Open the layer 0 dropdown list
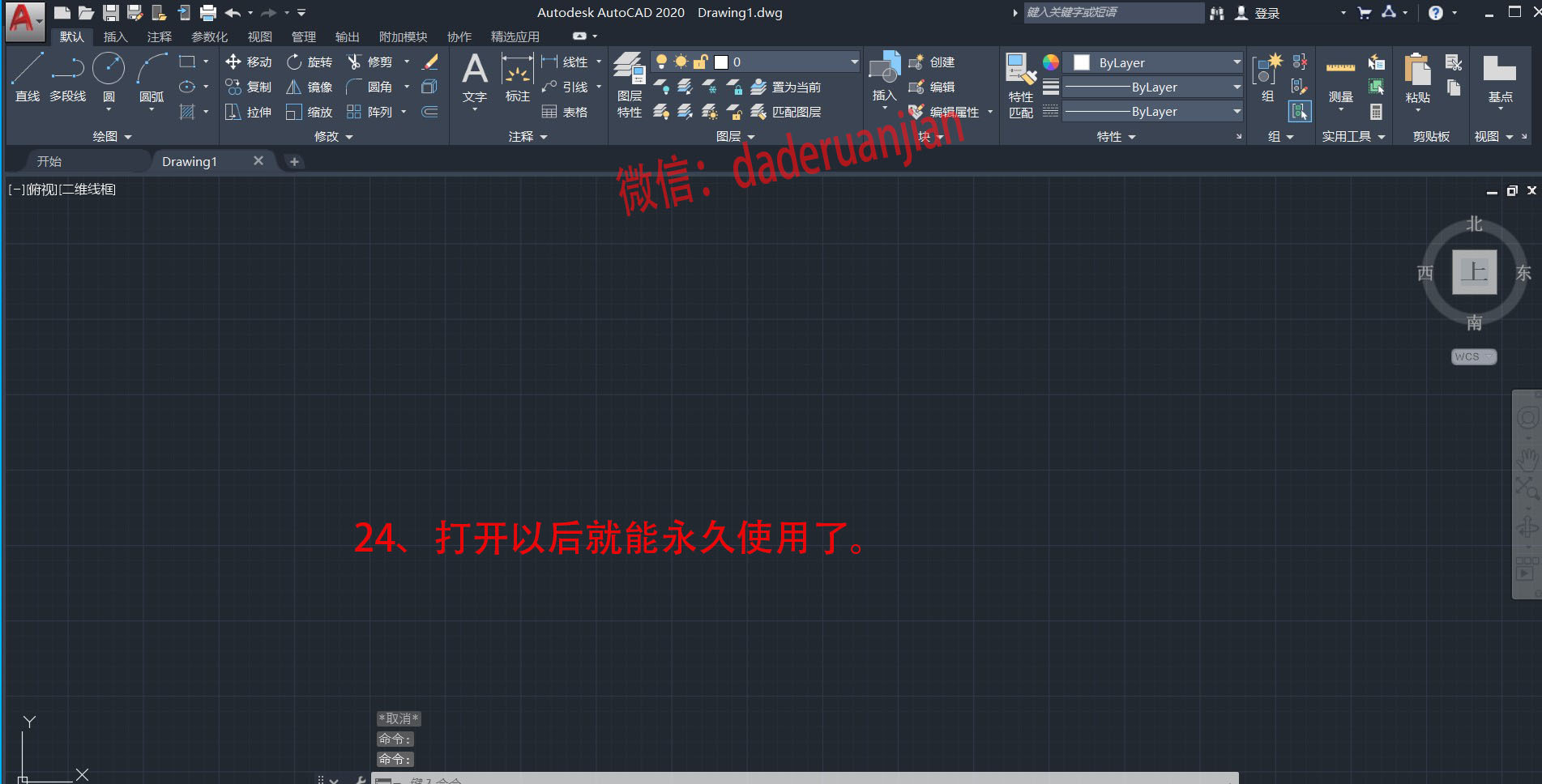The image size is (1542, 784). [854, 62]
